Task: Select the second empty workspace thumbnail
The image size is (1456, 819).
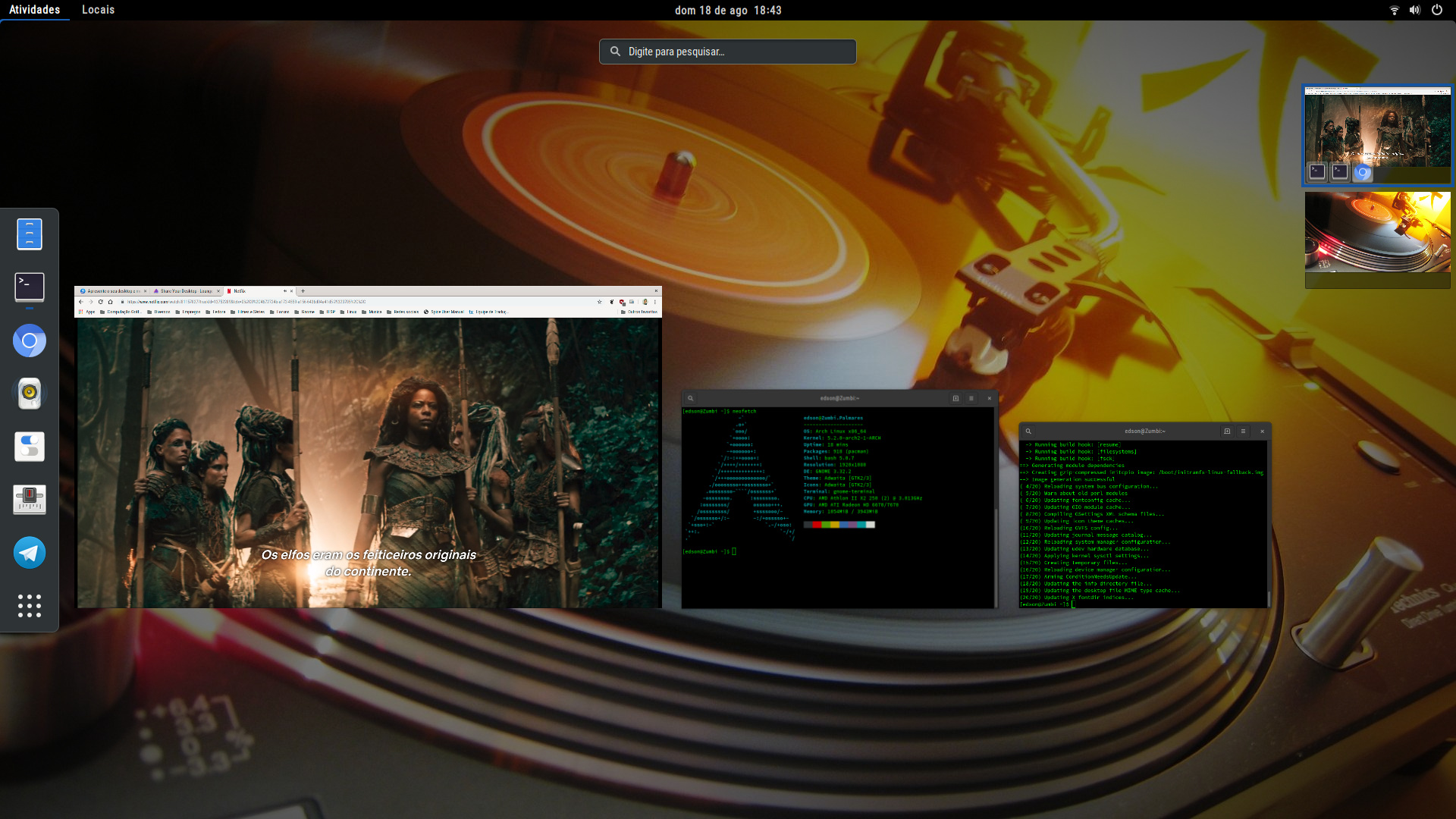Action: click(1377, 240)
